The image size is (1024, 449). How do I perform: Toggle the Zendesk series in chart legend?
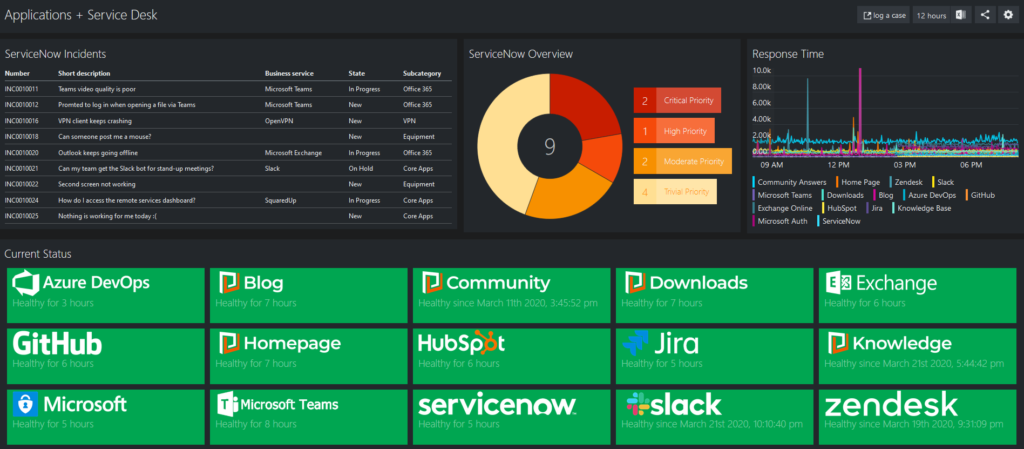click(x=905, y=182)
